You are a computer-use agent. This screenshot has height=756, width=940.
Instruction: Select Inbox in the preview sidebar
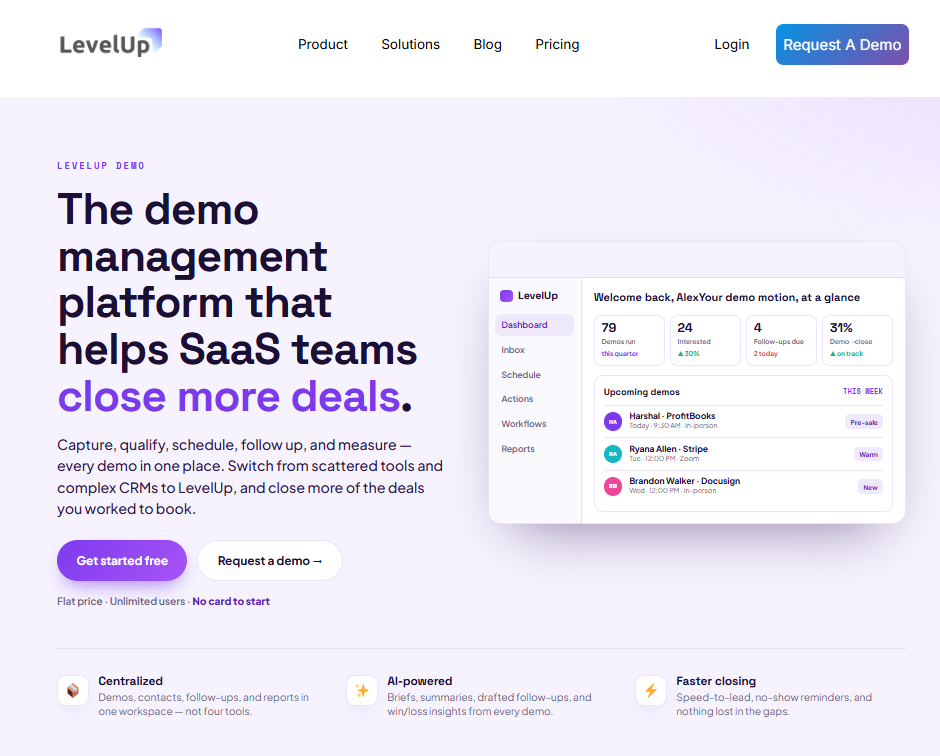click(513, 350)
